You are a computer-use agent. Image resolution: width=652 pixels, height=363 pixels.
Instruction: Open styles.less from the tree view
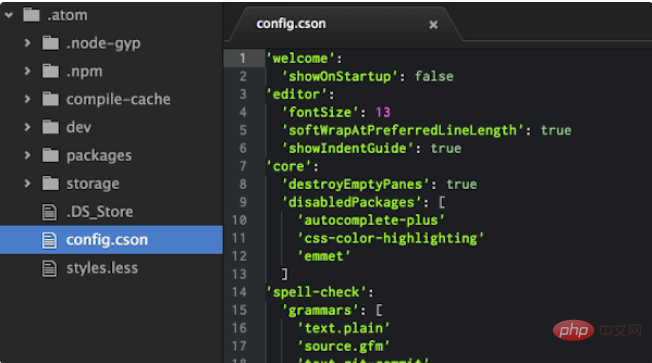102,268
